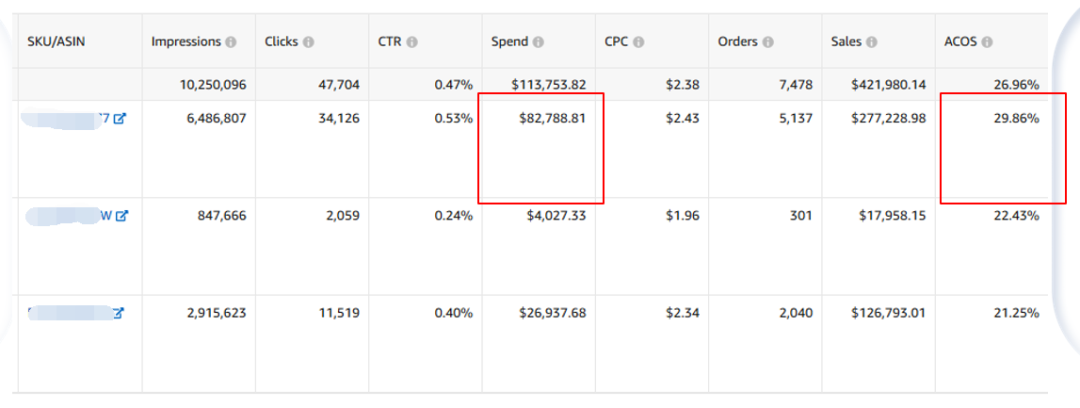Click the CPC info icon

click(637, 42)
